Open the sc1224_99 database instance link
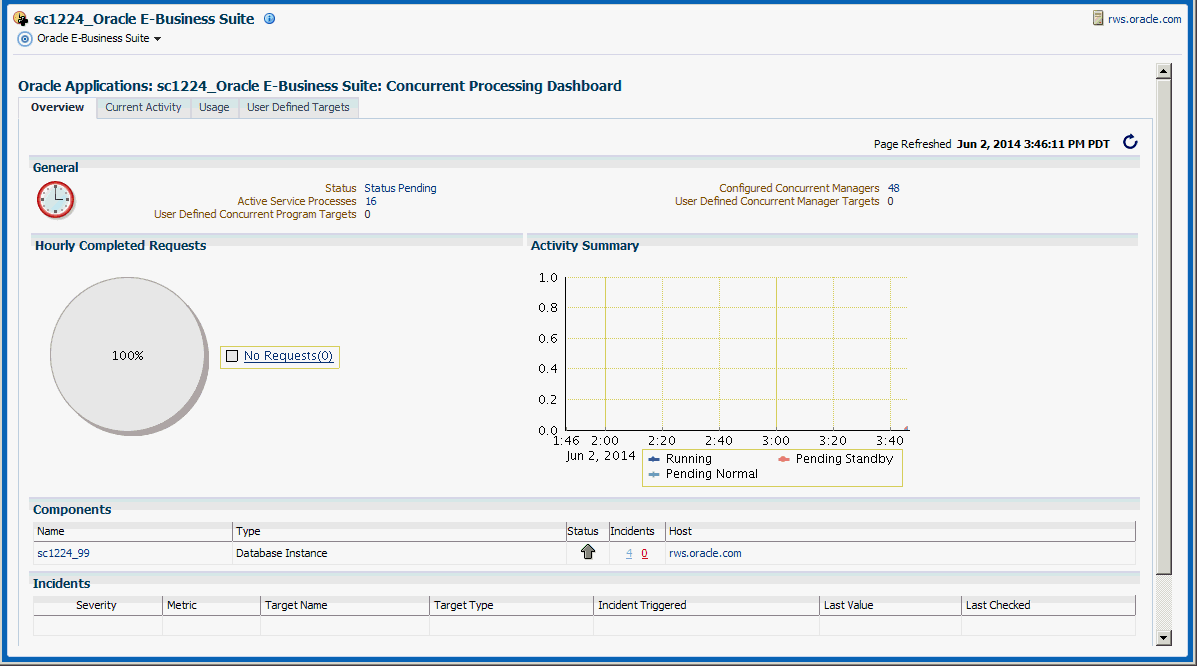Image resolution: width=1197 pixels, height=666 pixels. [x=63, y=553]
